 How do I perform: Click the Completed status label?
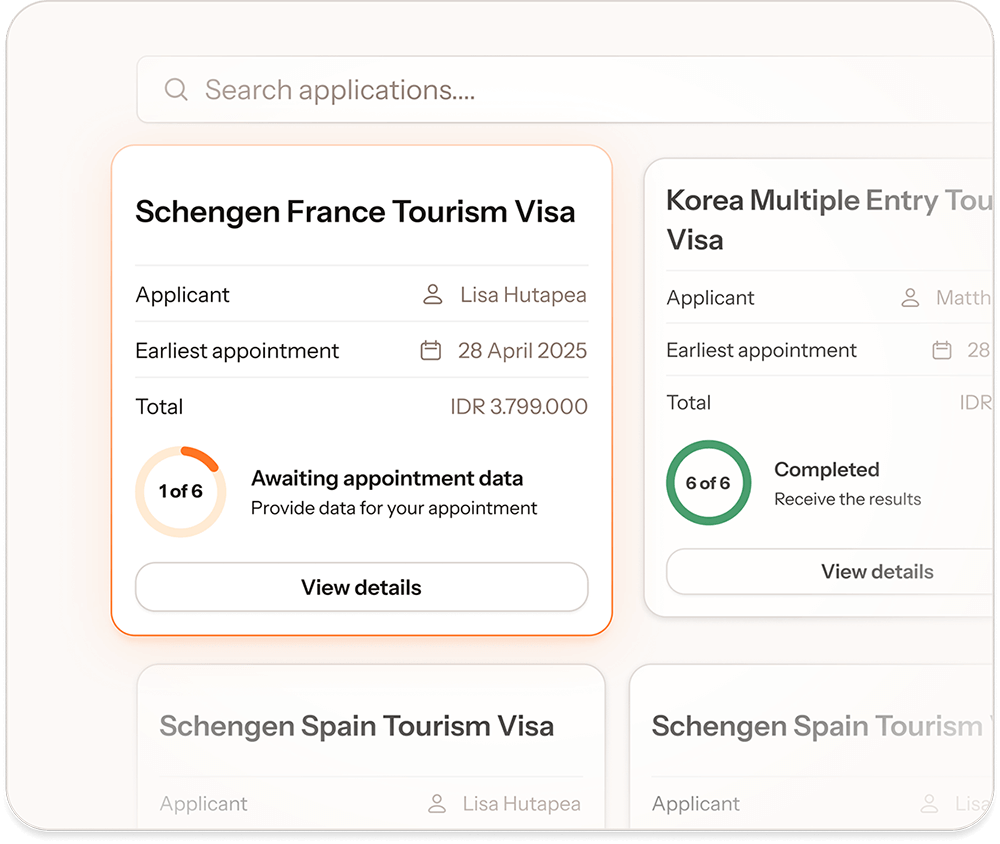827,469
